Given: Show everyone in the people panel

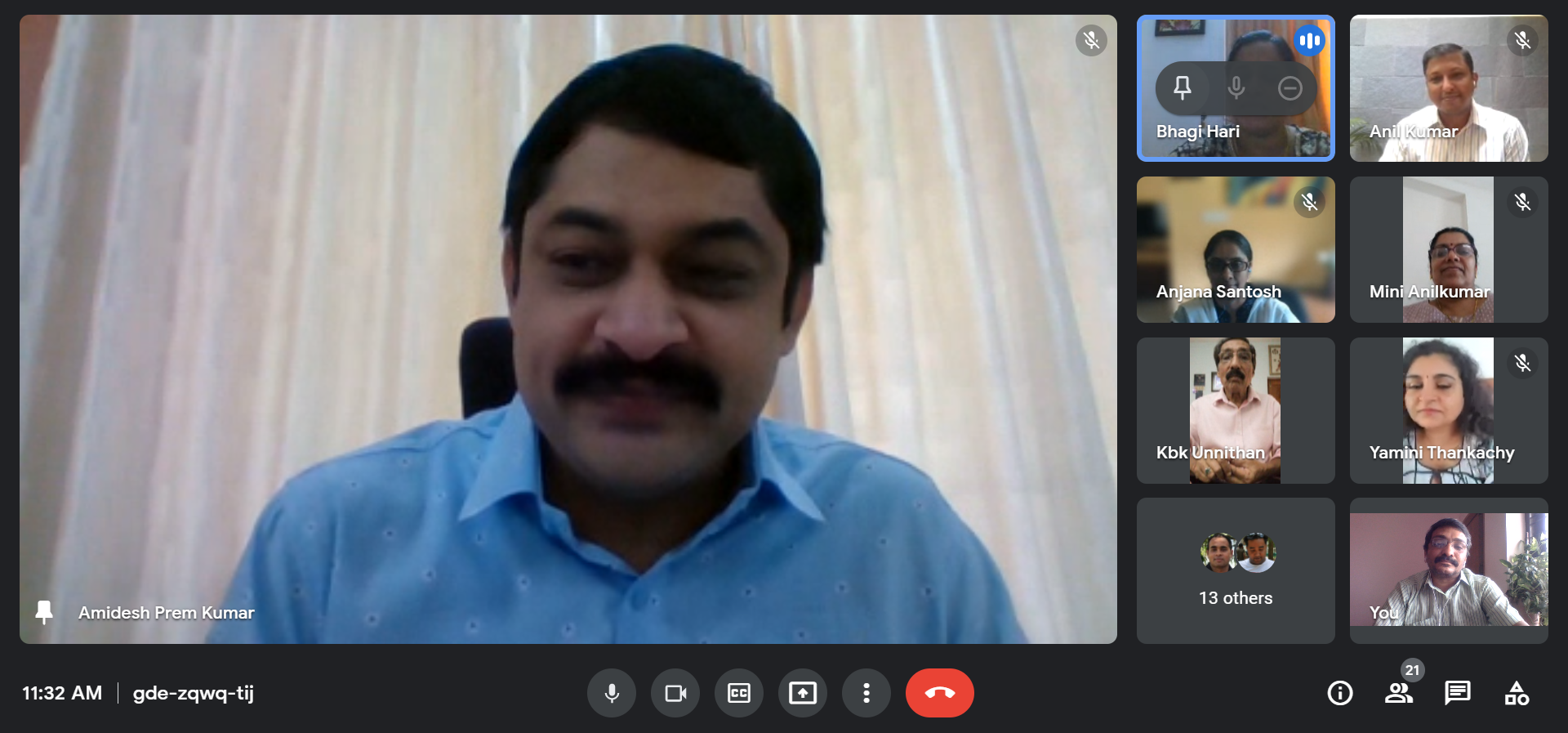Looking at the screenshot, I should coord(1399,693).
